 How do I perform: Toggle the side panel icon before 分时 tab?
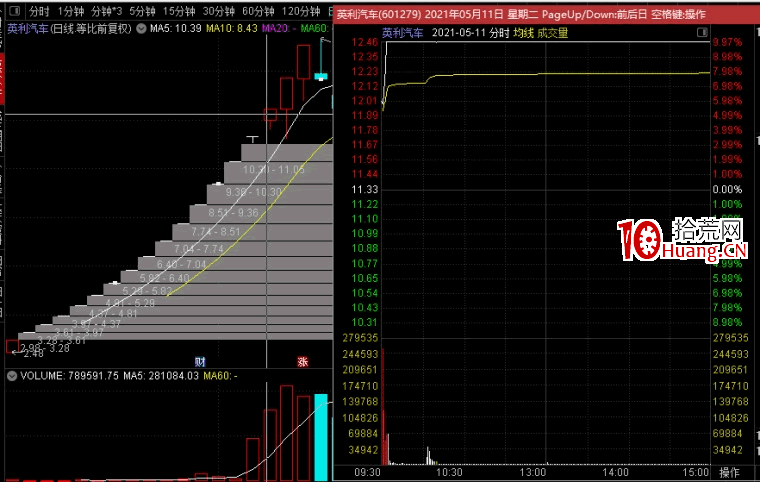[15, 10]
